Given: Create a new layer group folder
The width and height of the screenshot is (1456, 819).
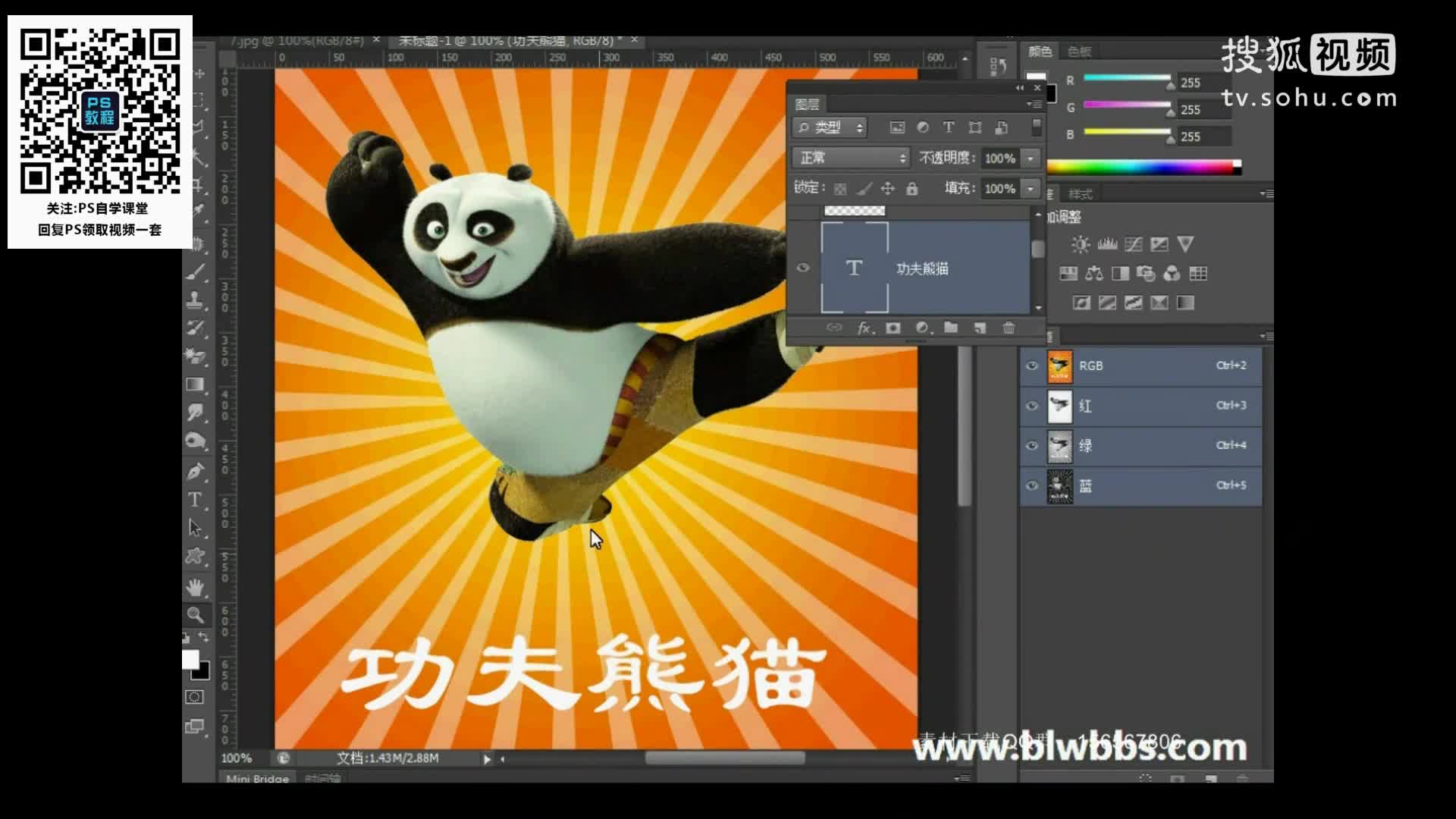Looking at the screenshot, I should click(x=951, y=328).
